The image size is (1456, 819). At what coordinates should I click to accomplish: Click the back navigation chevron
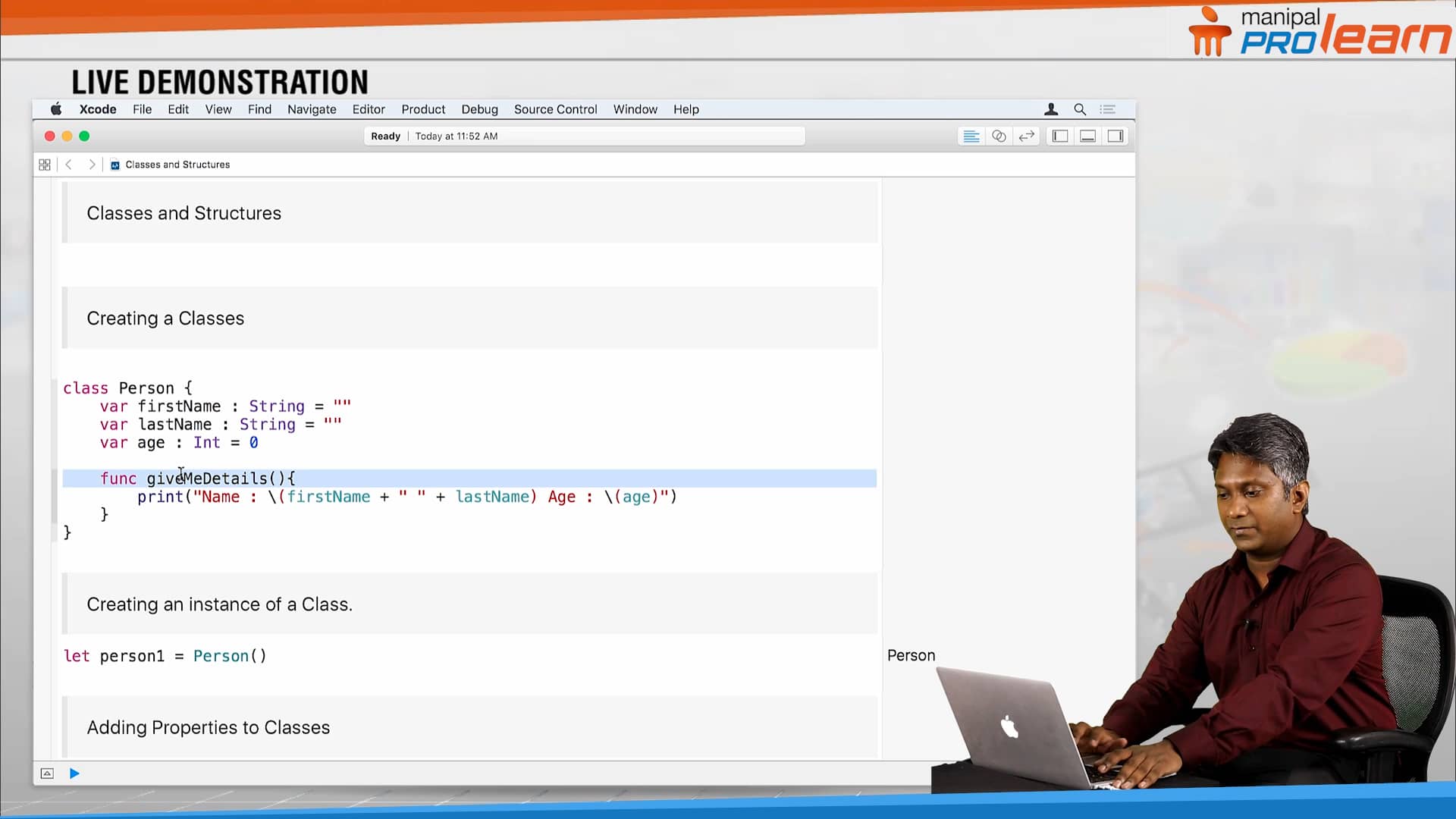(68, 164)
